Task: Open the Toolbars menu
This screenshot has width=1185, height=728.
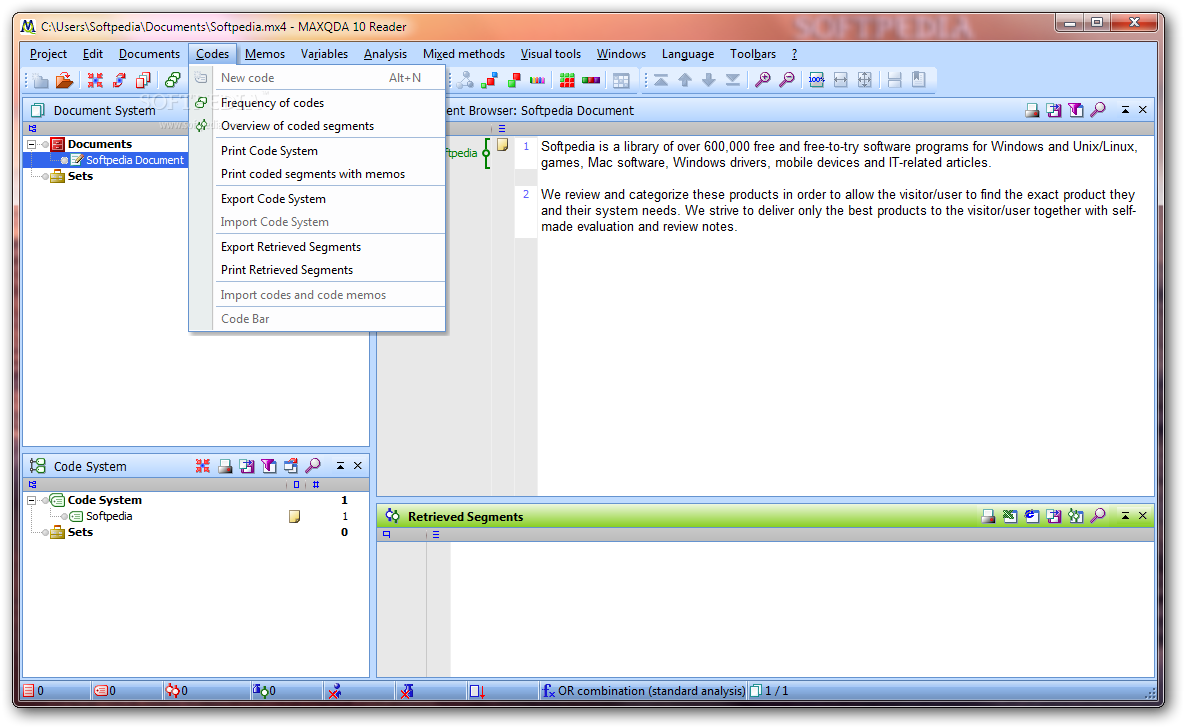Action: (x=753, y=54)
